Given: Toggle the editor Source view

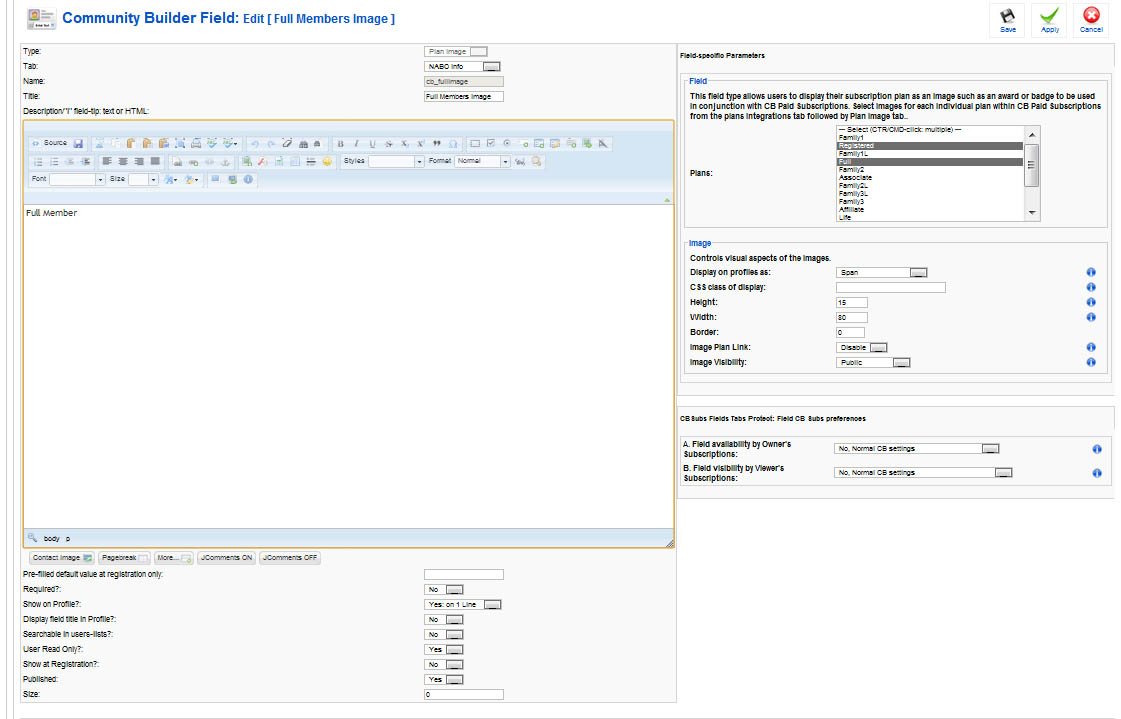Looking at the screenshot, I should [49, 144].
